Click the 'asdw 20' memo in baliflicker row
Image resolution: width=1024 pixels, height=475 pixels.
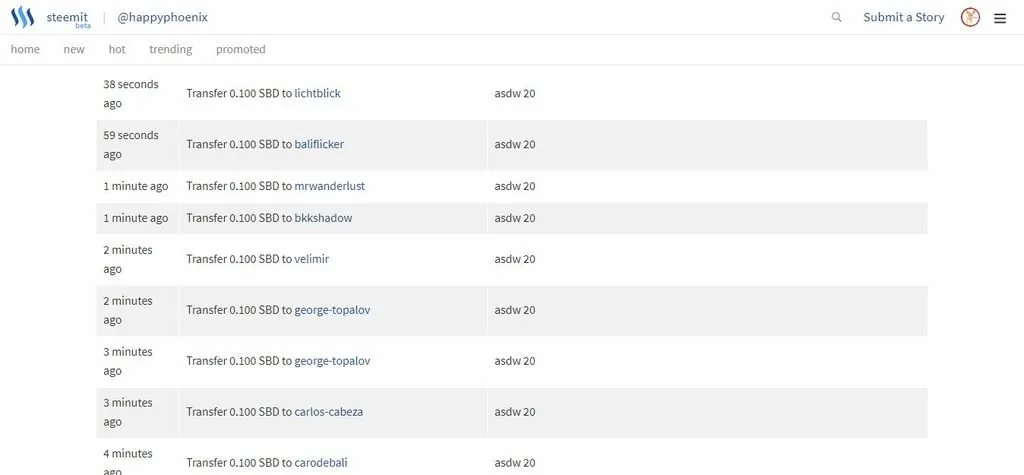[515, 144]
